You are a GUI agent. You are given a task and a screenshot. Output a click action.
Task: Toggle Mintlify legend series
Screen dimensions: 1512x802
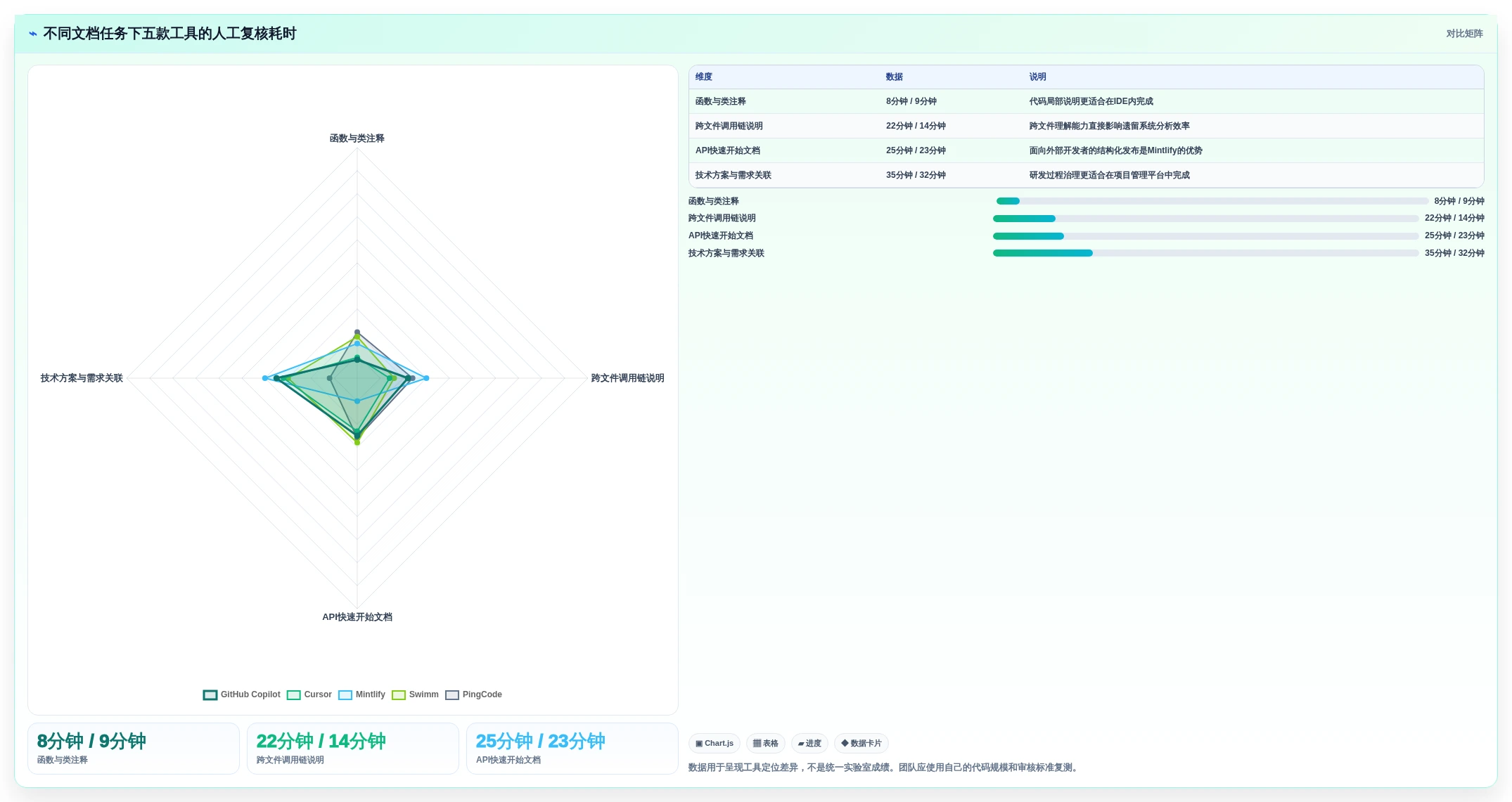tap(361, 694)
